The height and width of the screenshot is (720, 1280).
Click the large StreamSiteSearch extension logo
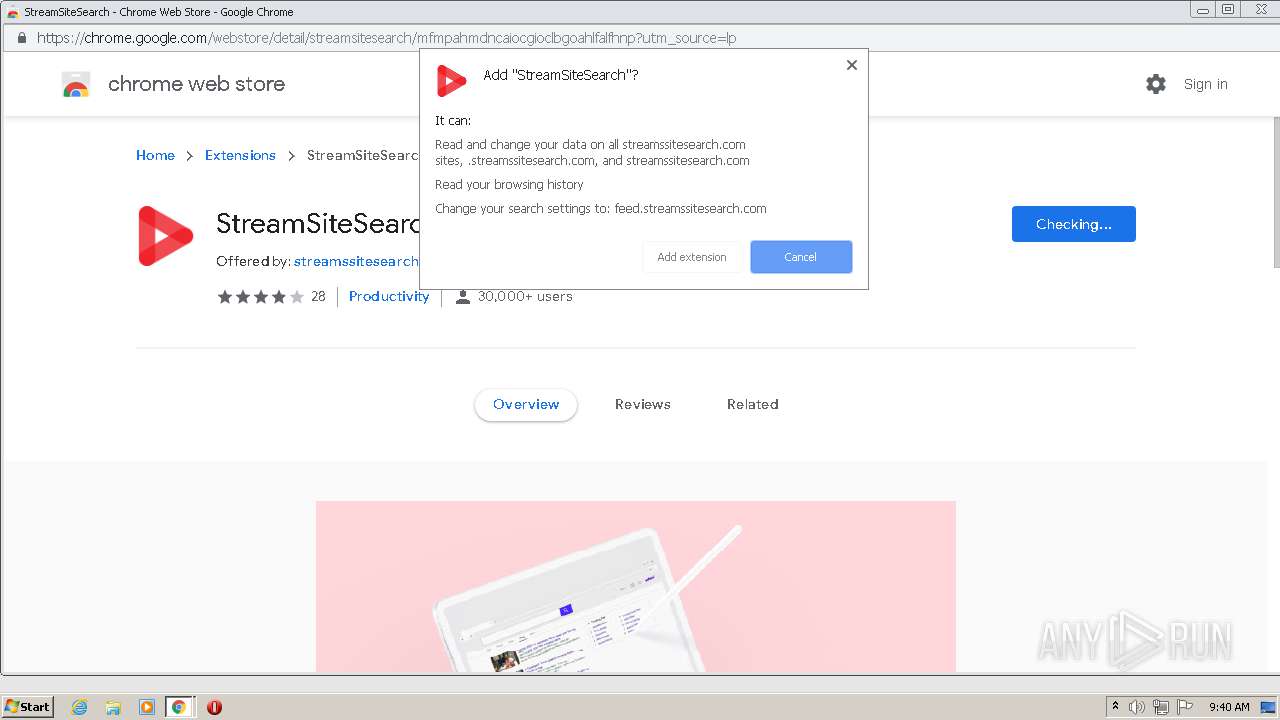165,236
